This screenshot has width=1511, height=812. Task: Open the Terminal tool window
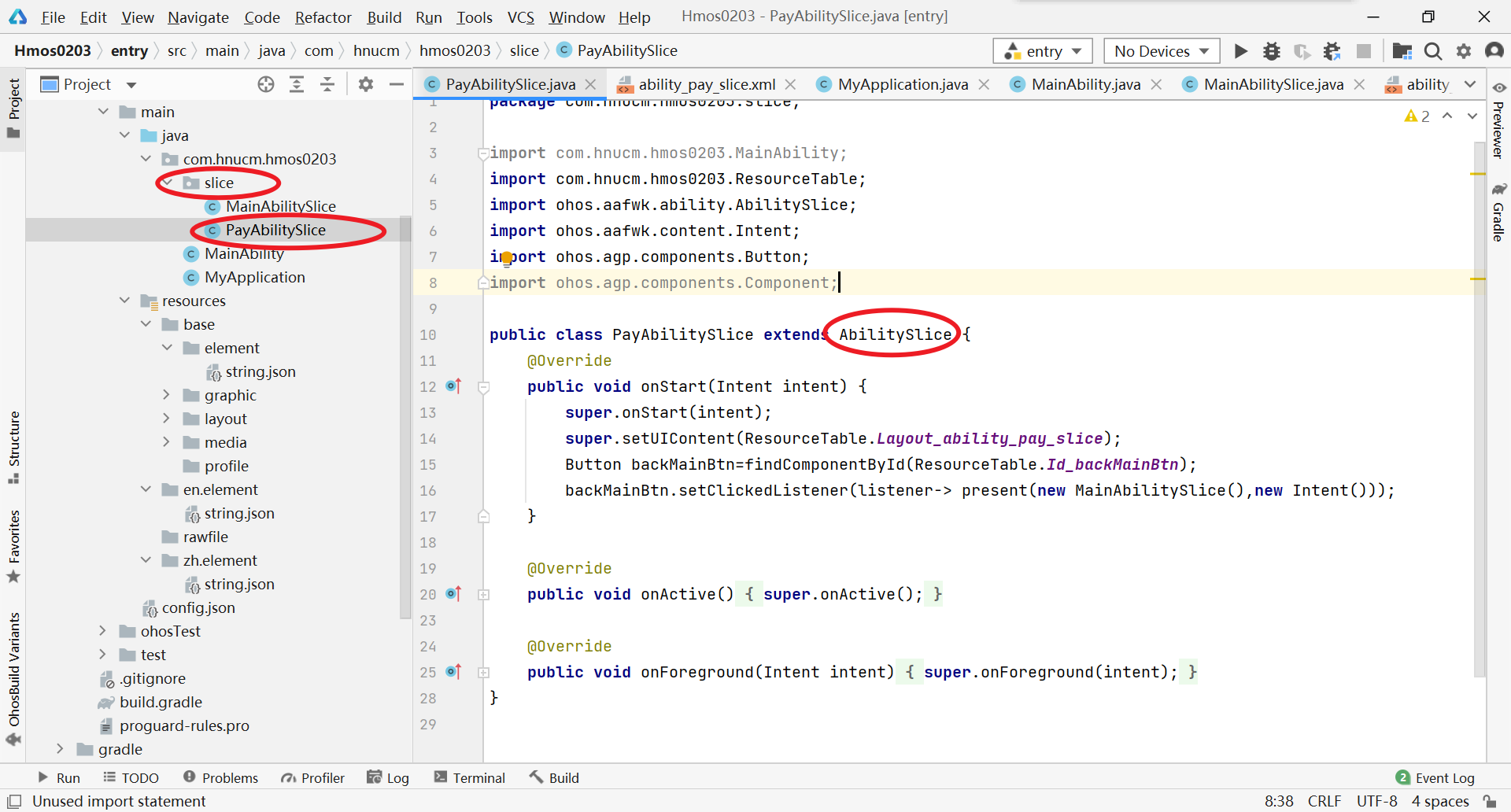coord(470,777)
